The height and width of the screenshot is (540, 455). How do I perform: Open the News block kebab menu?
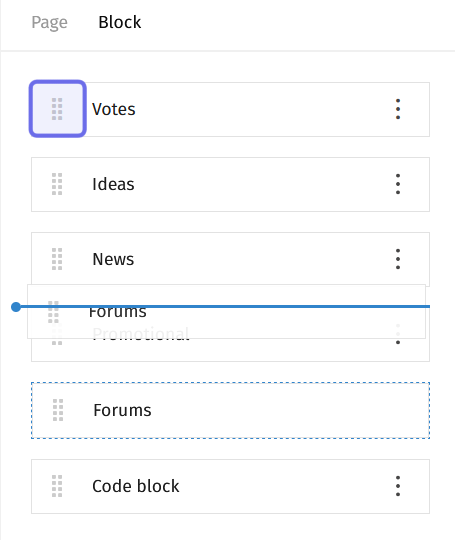[398, 259]
